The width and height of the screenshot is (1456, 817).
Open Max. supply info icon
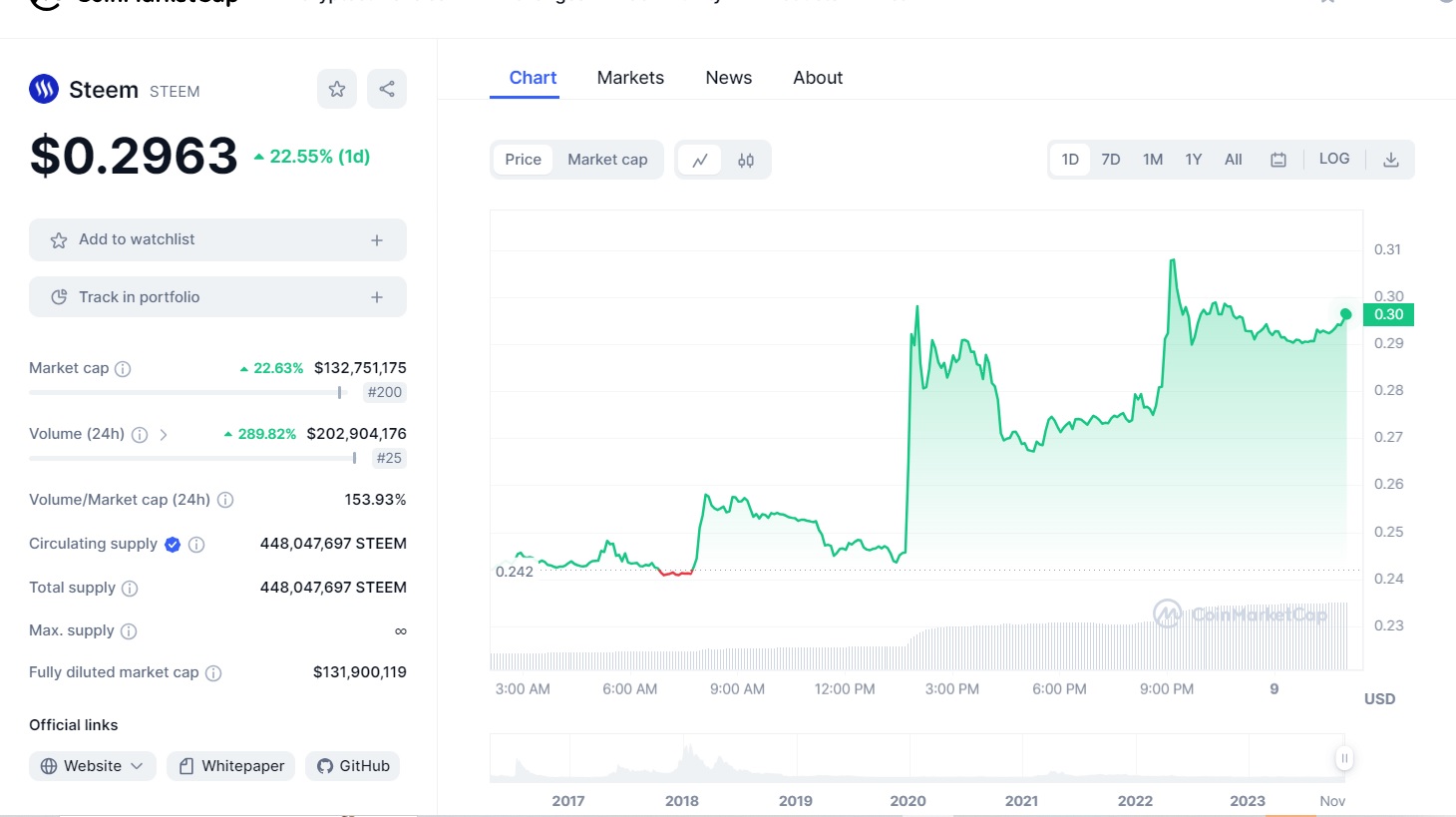(x=129, y=631)
